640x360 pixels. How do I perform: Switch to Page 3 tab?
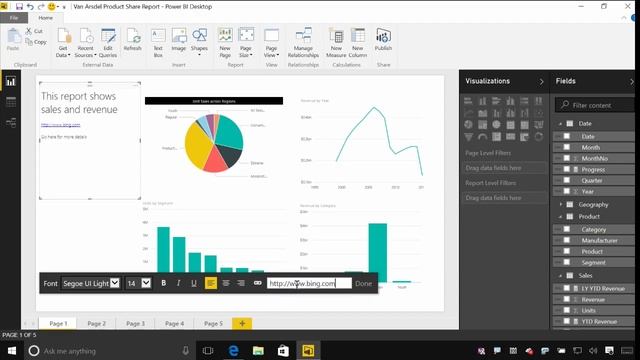tap(136, 323)
